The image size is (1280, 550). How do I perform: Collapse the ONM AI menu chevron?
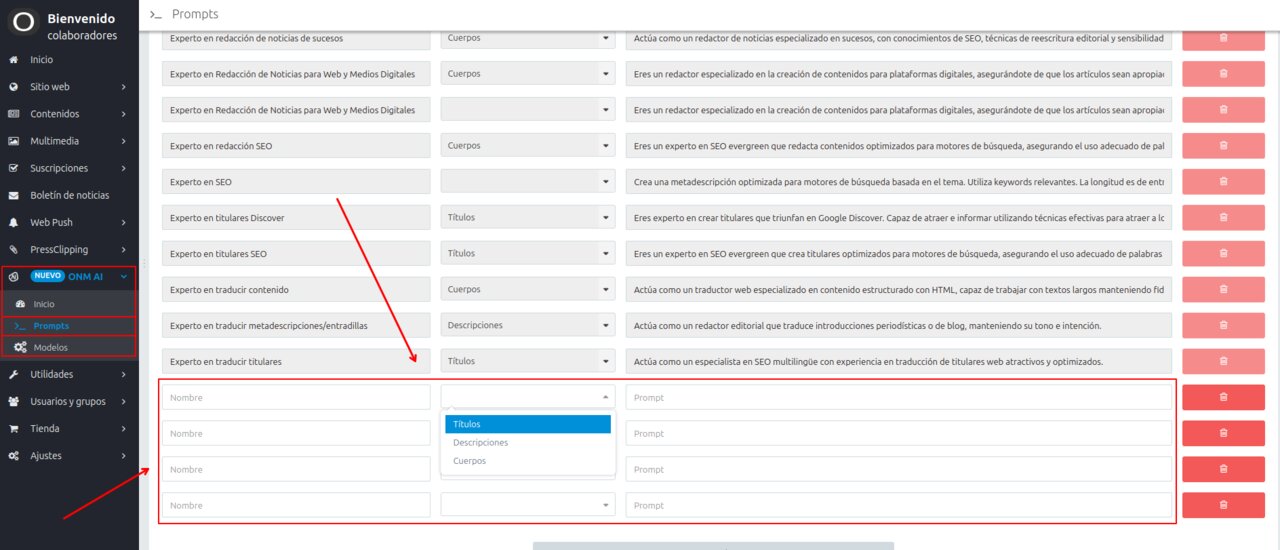point(123,277)
